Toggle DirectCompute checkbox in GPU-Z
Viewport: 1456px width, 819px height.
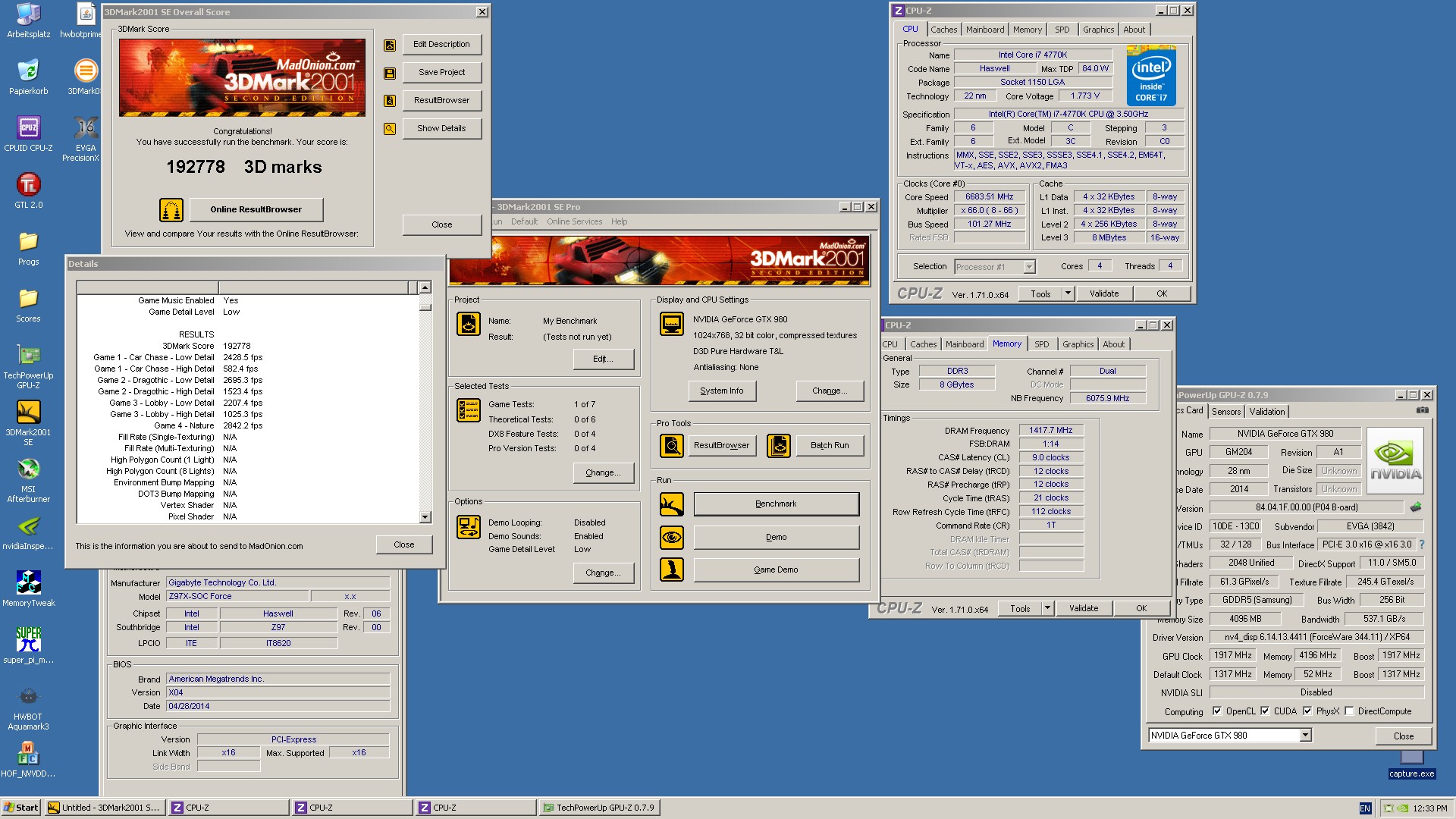click(1349, 711)
